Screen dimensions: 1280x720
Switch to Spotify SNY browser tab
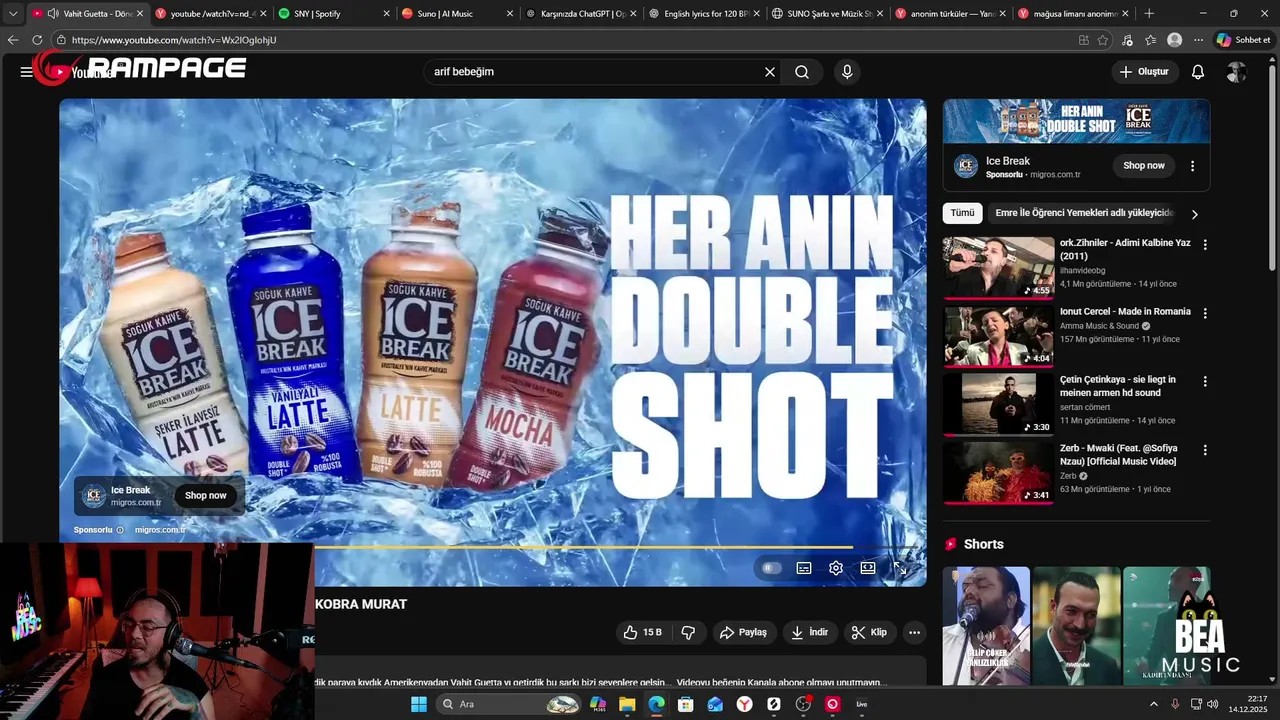pyautogui.click(x=333, y=14)
